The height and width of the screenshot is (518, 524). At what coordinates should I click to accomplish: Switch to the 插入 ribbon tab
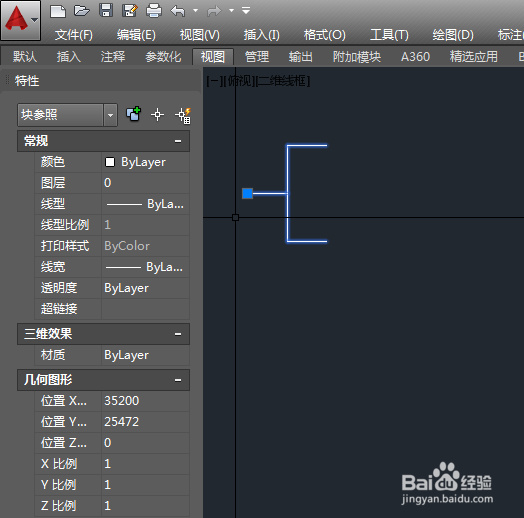point(69,56)
